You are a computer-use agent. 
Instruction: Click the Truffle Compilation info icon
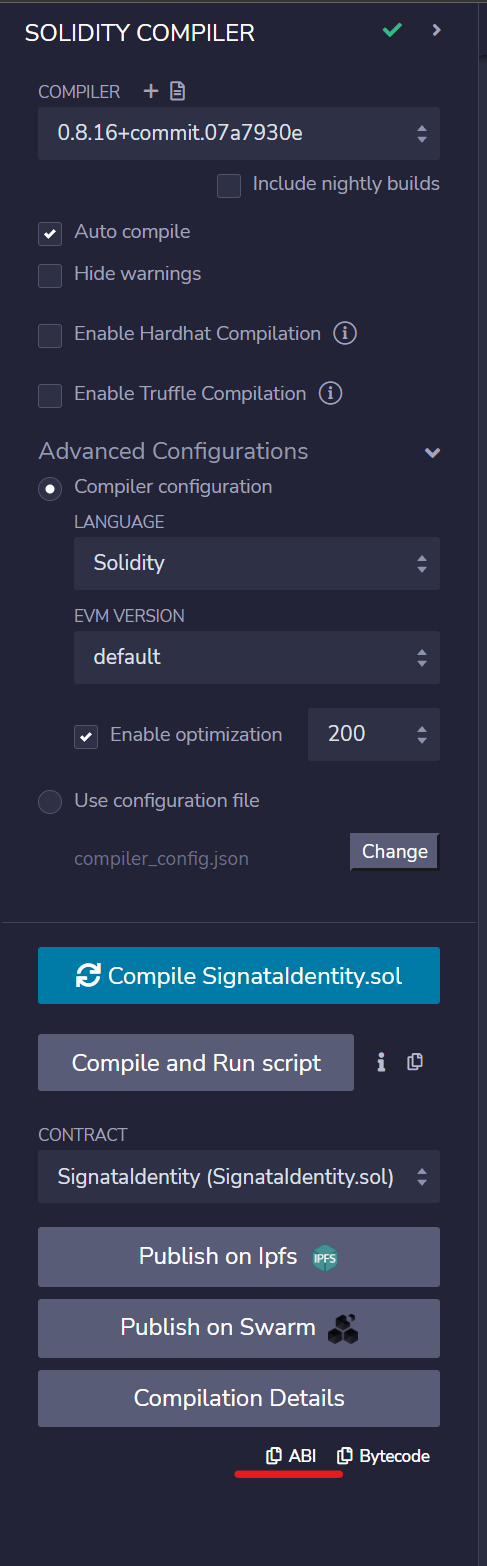pos(330,394)
